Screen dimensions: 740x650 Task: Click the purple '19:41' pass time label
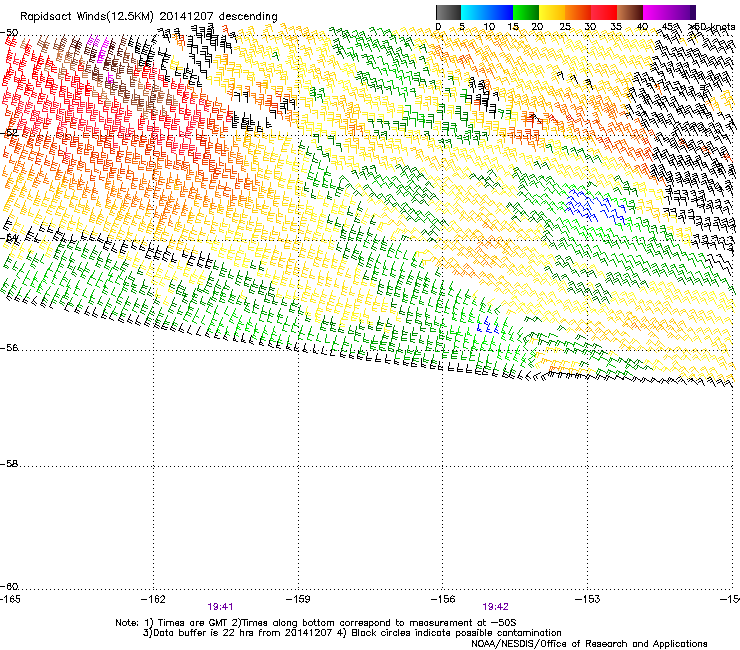[x=220, y=607]
